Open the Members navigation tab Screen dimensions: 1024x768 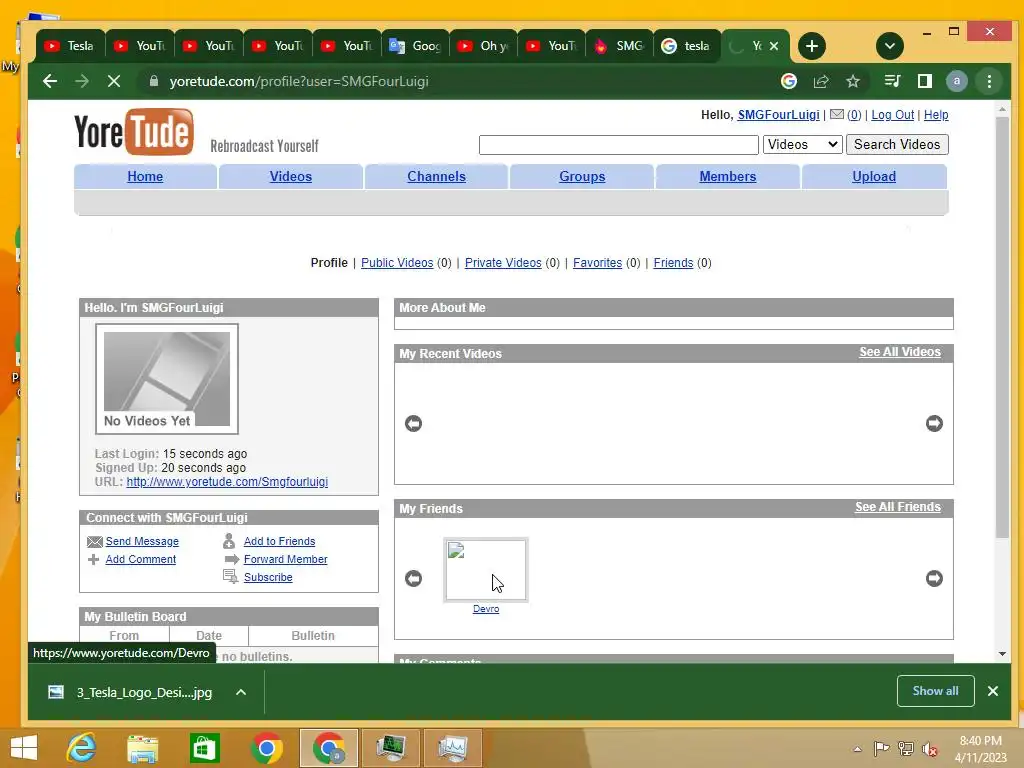click(x=728, y=176)
